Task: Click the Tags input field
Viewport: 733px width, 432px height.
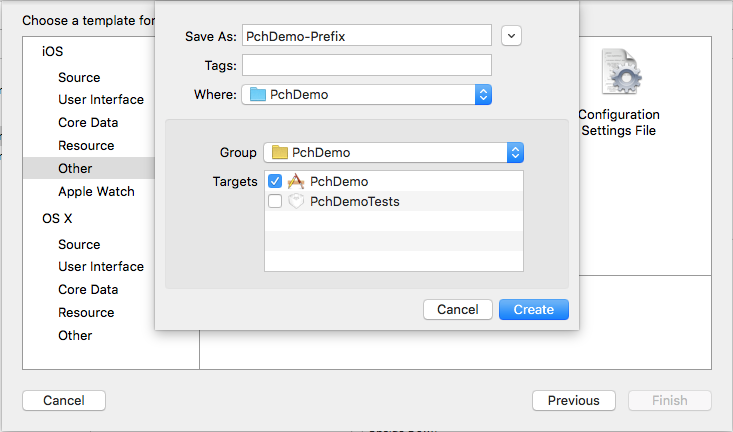Action: [x=366, y=65]
